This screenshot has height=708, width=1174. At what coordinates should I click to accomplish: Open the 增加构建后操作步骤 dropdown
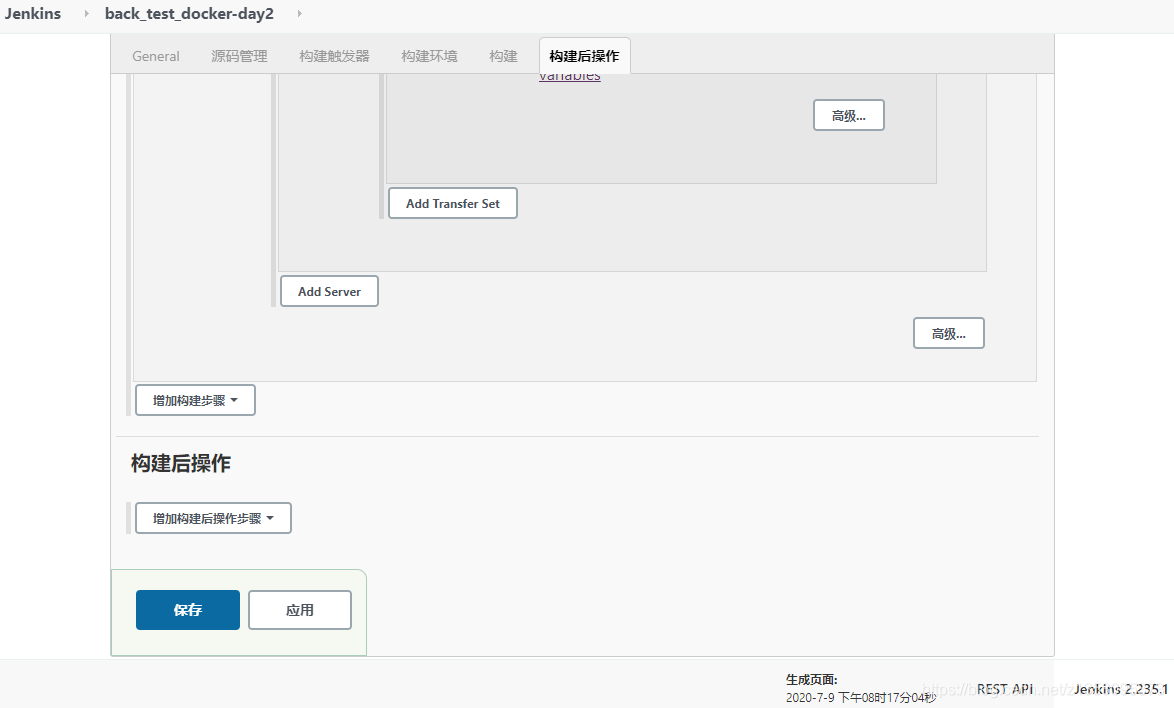(213, 518)
